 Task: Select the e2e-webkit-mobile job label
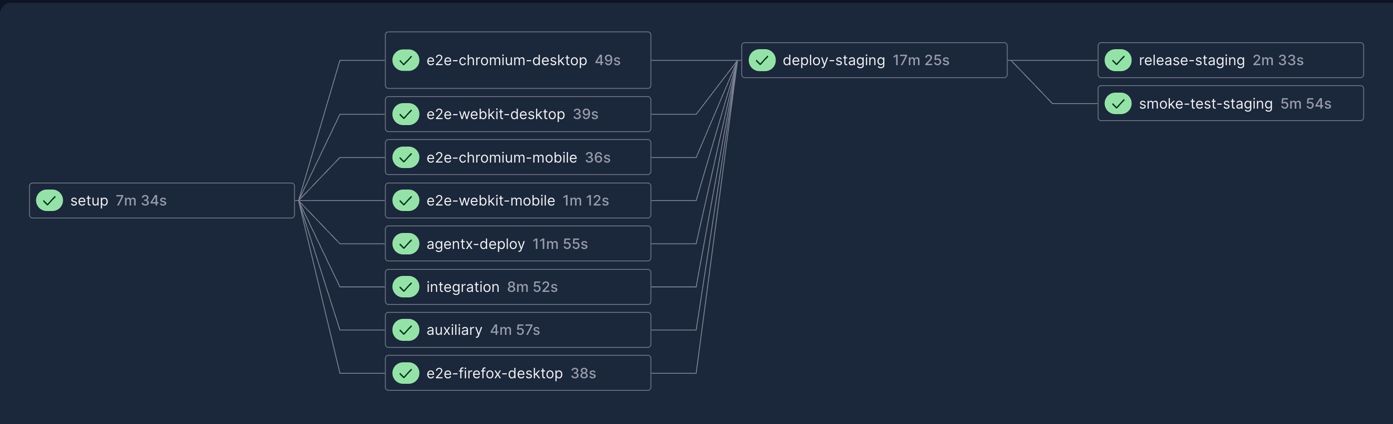coord(490,201)
